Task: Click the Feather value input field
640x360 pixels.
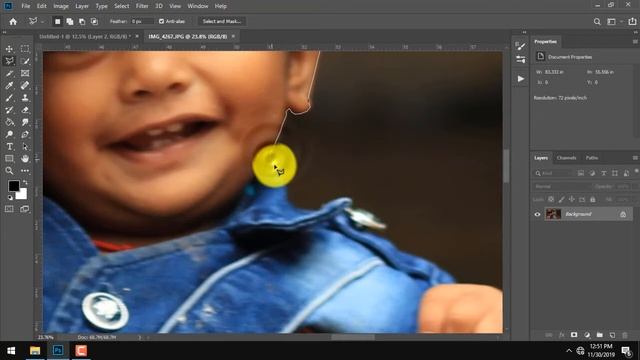Action: pos(142,21)
